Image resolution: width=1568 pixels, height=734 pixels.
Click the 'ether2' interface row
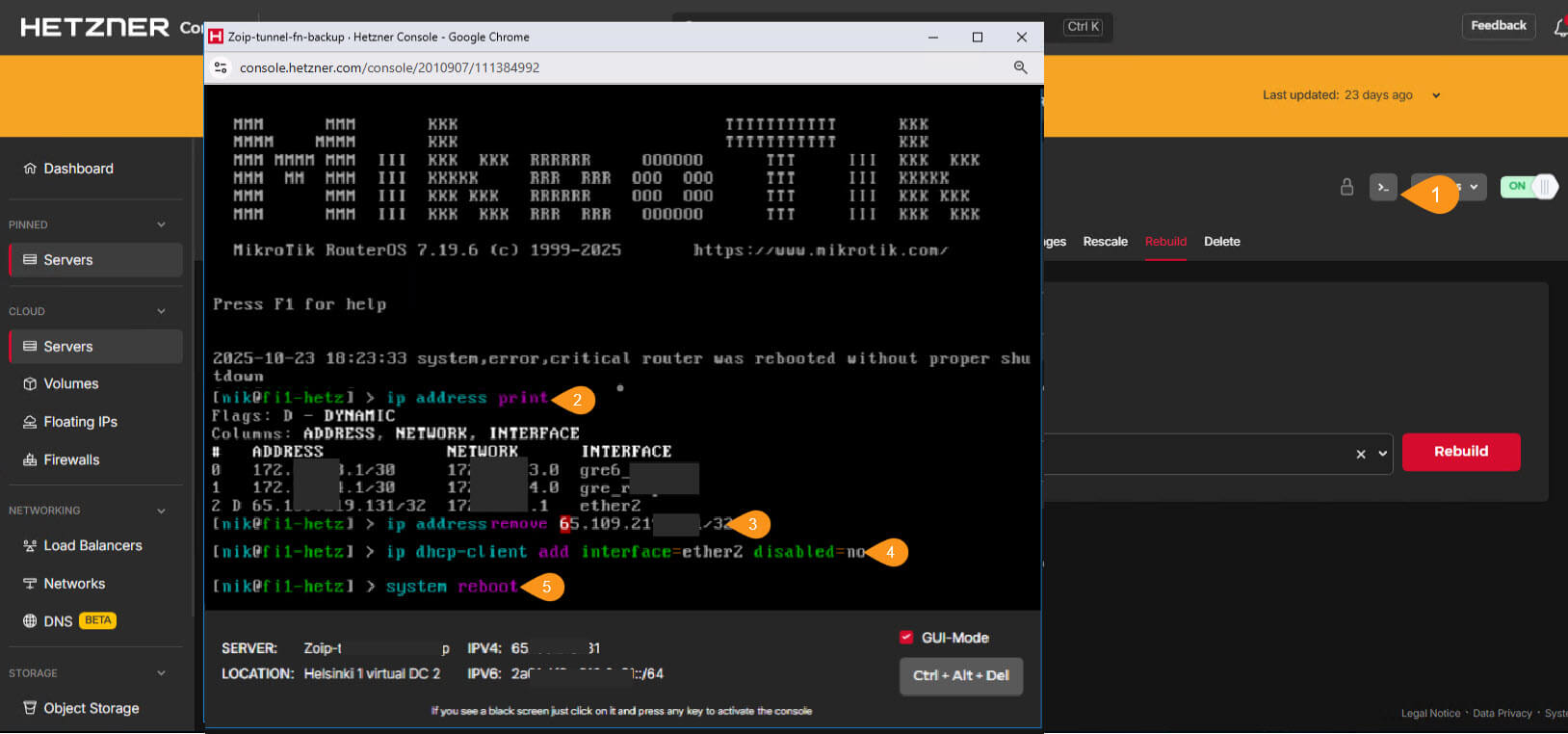point(426,506)
